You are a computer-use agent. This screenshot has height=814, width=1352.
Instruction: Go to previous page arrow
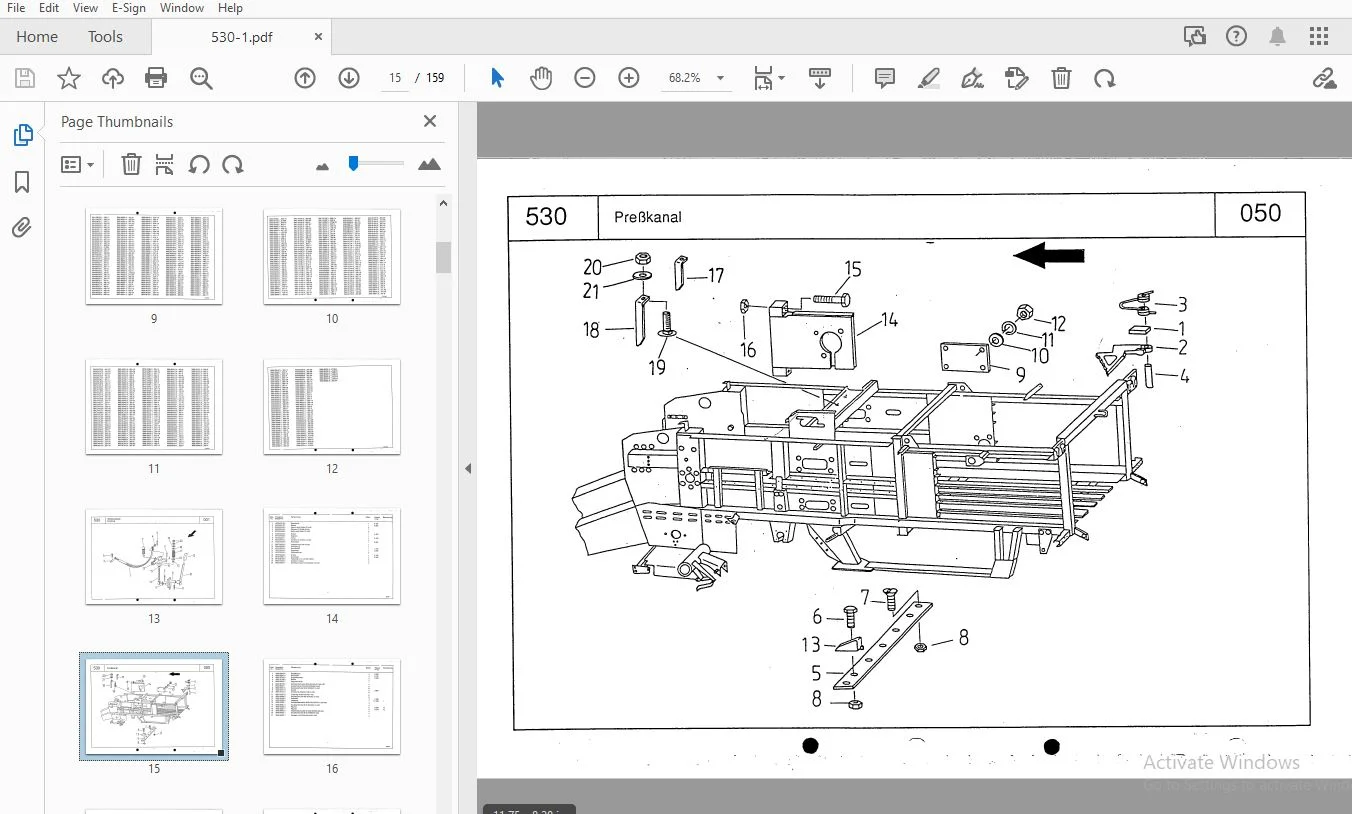[x=305, y=78]
